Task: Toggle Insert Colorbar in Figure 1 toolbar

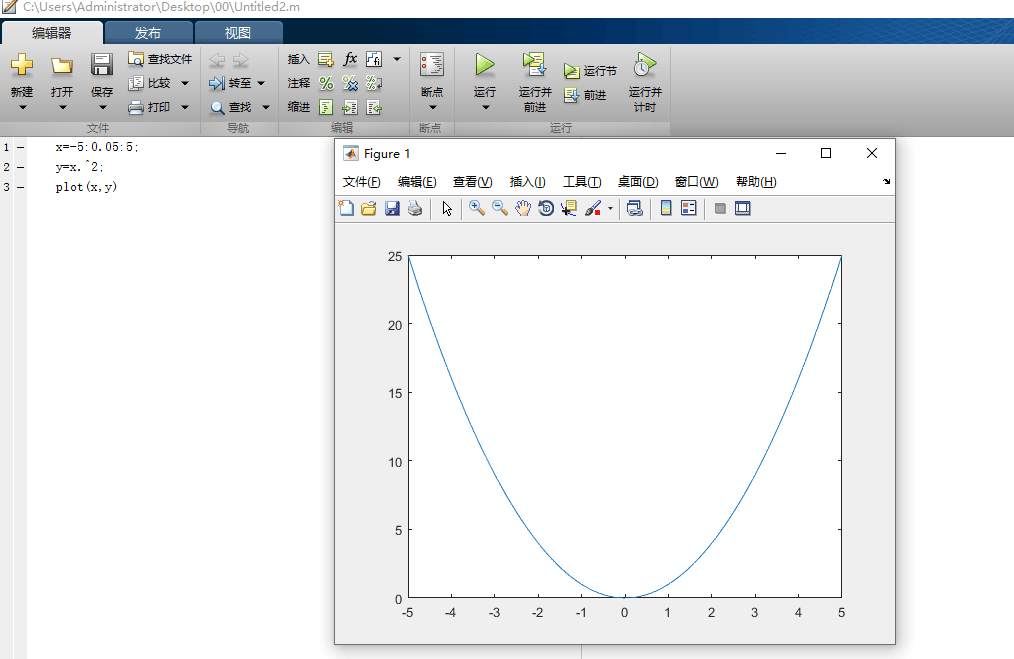Action: pyautogui.click(x=665, y=208)
